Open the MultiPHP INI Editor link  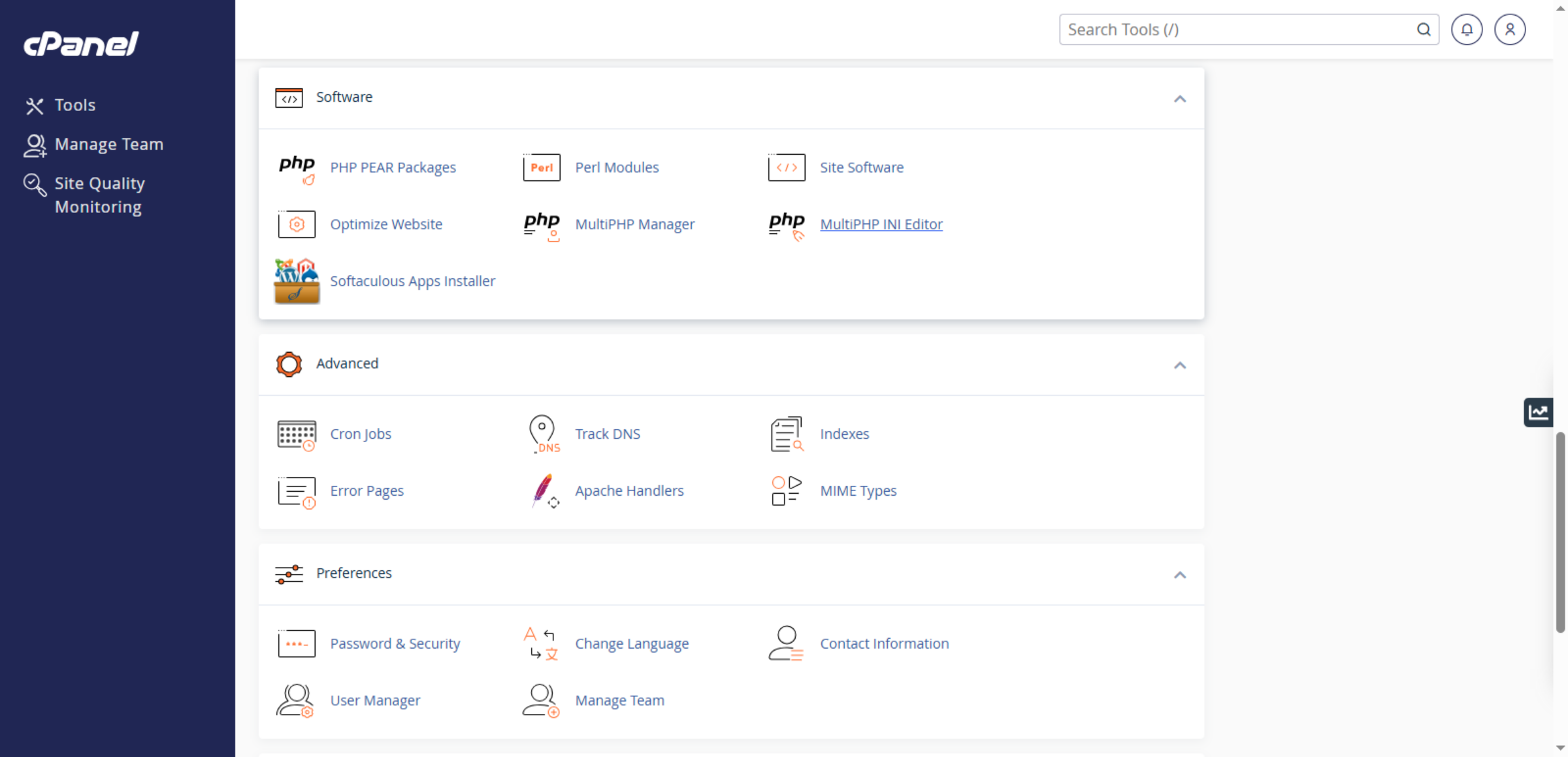[x=881, y=224]
